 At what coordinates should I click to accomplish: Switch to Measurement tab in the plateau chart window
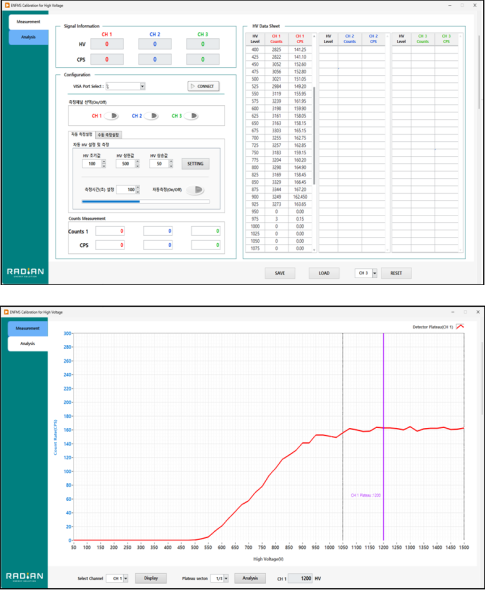pos(27,328)
